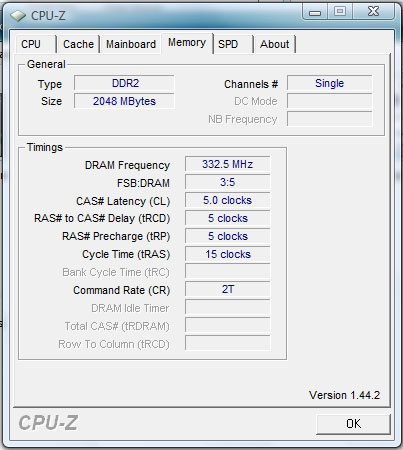The image size is (403, 450).
Task: Click the Type field showing DDR2
Action: pos(124,83)
